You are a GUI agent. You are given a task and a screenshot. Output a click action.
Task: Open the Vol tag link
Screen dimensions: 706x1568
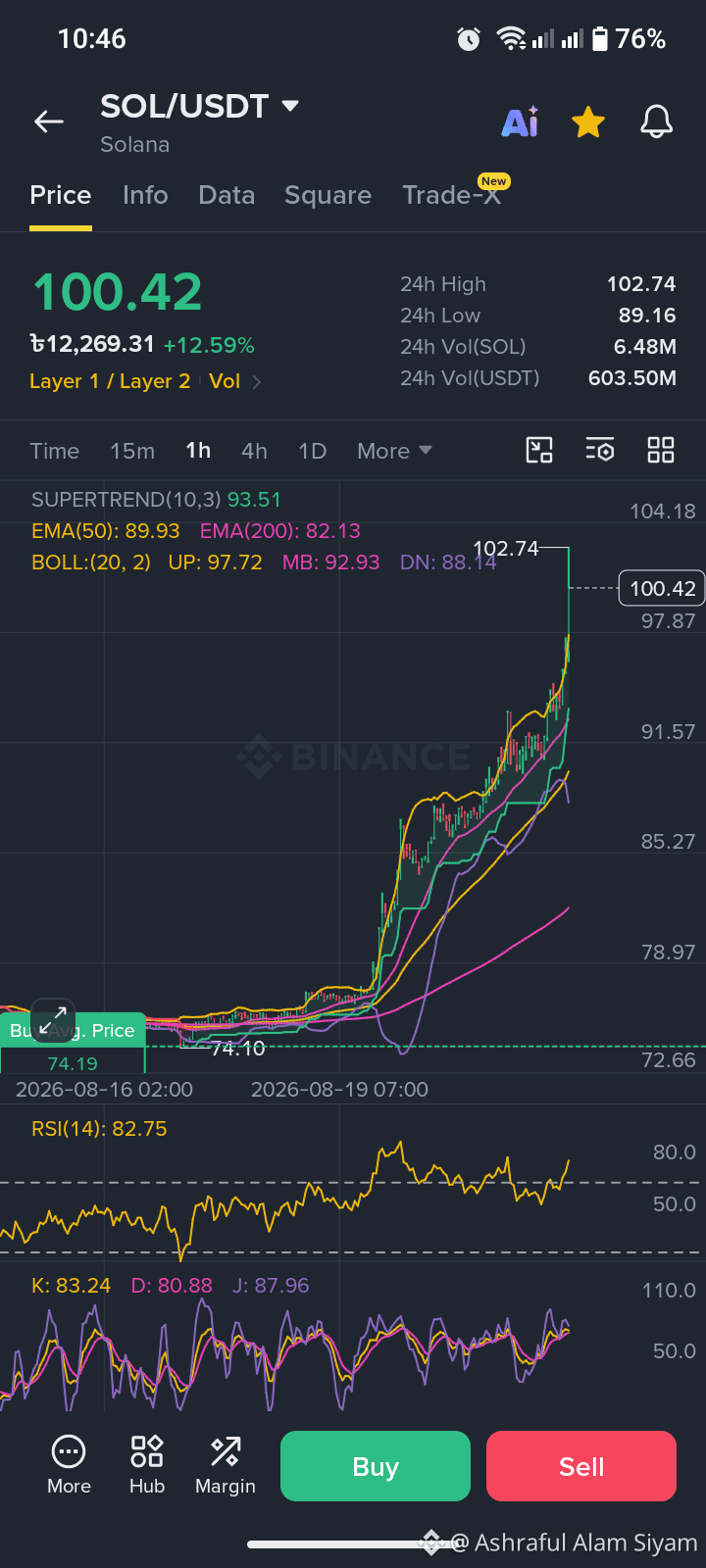pyautogui.click(x=225, y=381)
